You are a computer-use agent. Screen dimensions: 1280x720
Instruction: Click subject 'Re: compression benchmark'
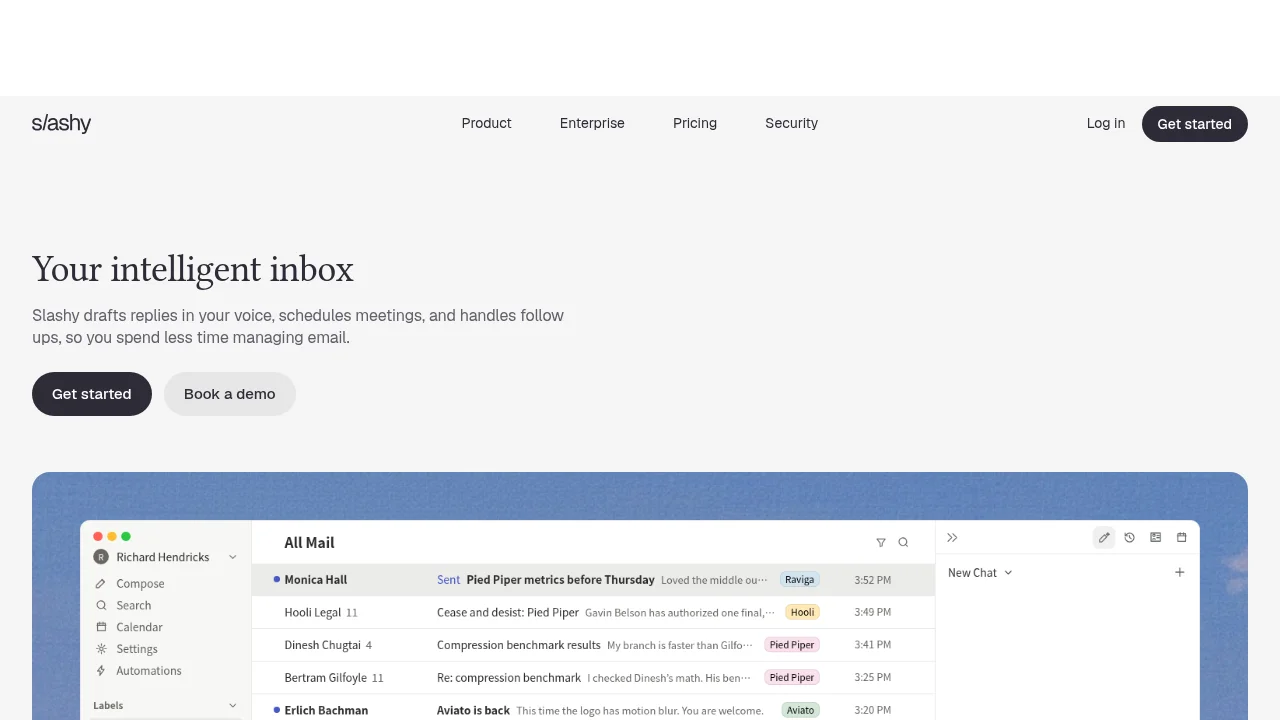point(509,678)
